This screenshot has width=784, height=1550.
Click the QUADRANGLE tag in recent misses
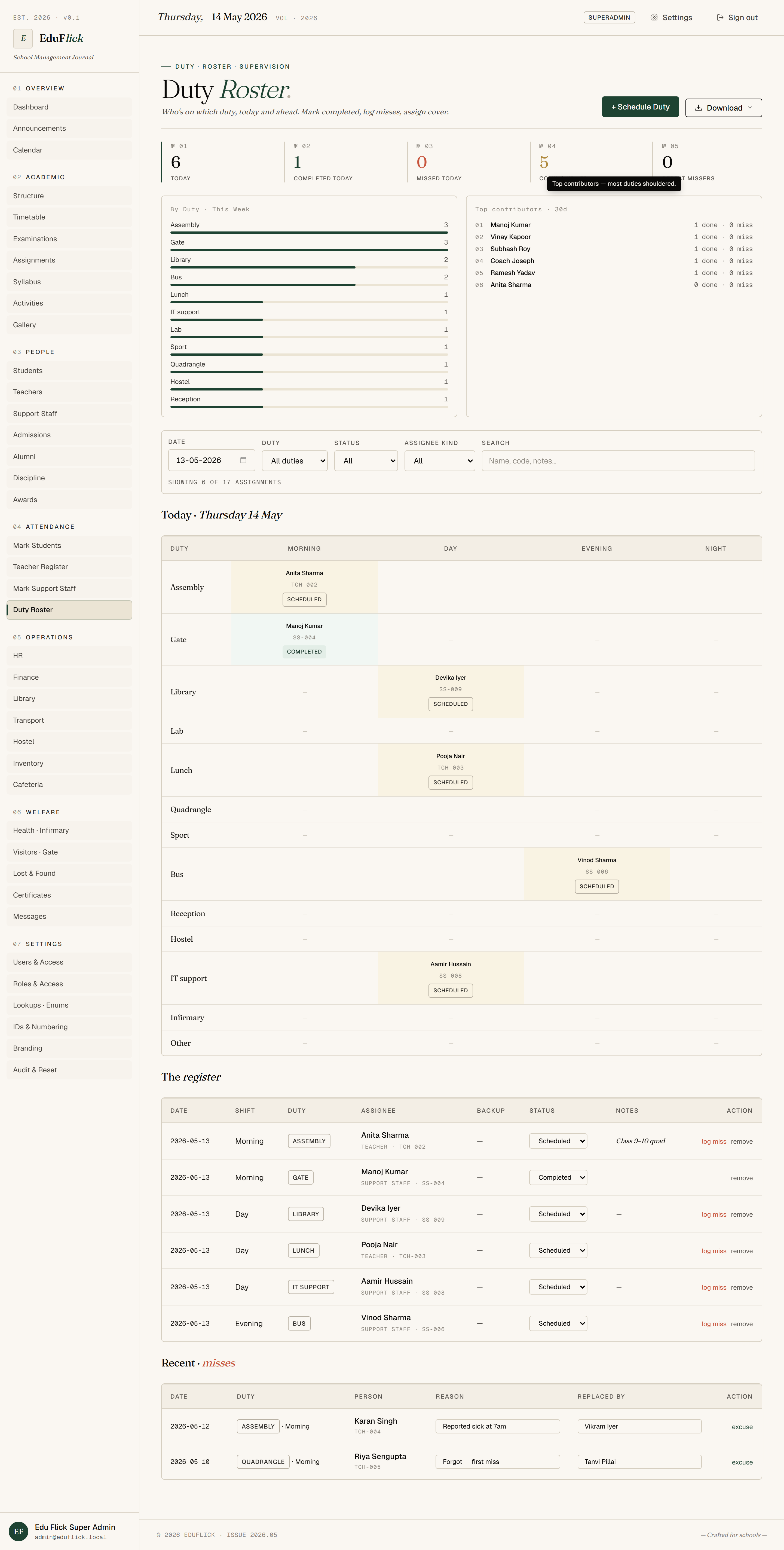(x=263, y=1461)
